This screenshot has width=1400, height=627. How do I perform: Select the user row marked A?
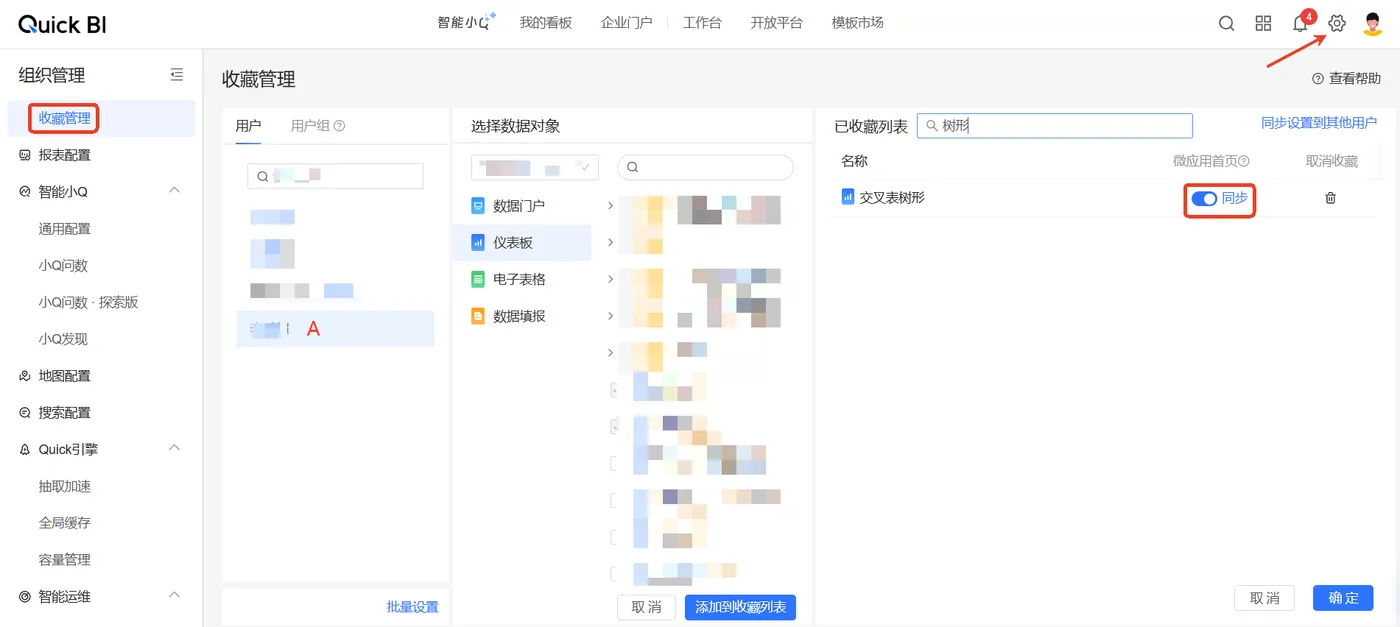335,328
